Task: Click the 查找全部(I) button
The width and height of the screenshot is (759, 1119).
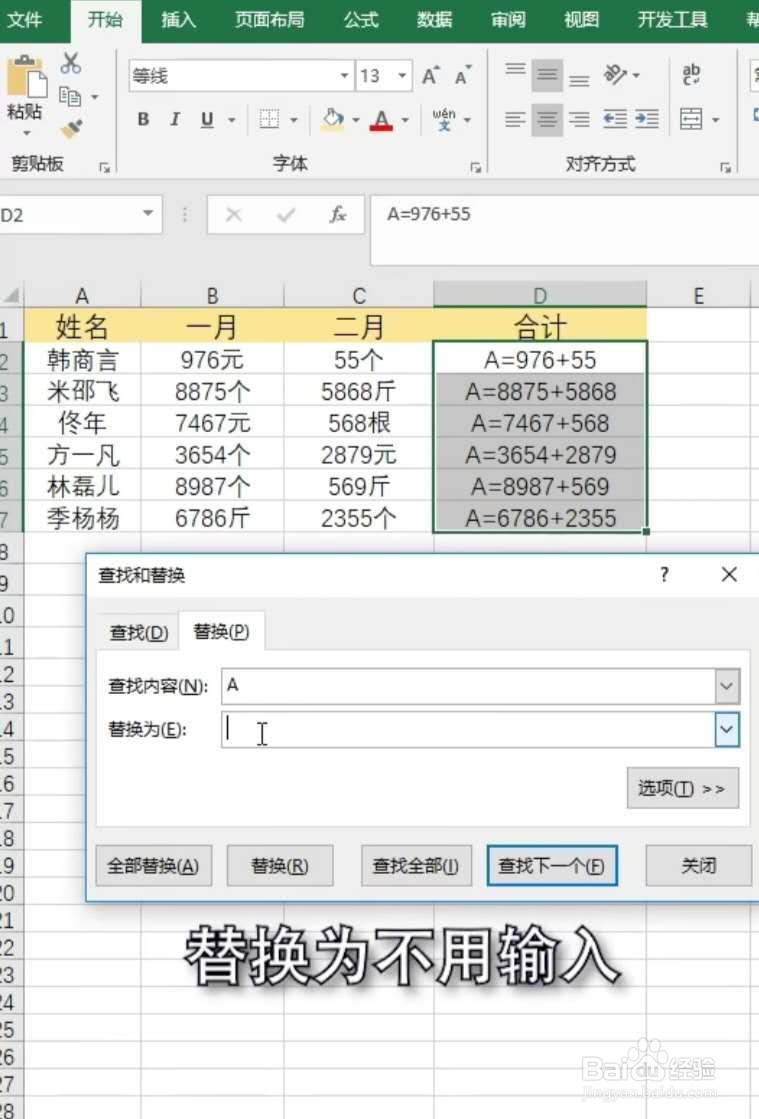Action: coord(416,866)
